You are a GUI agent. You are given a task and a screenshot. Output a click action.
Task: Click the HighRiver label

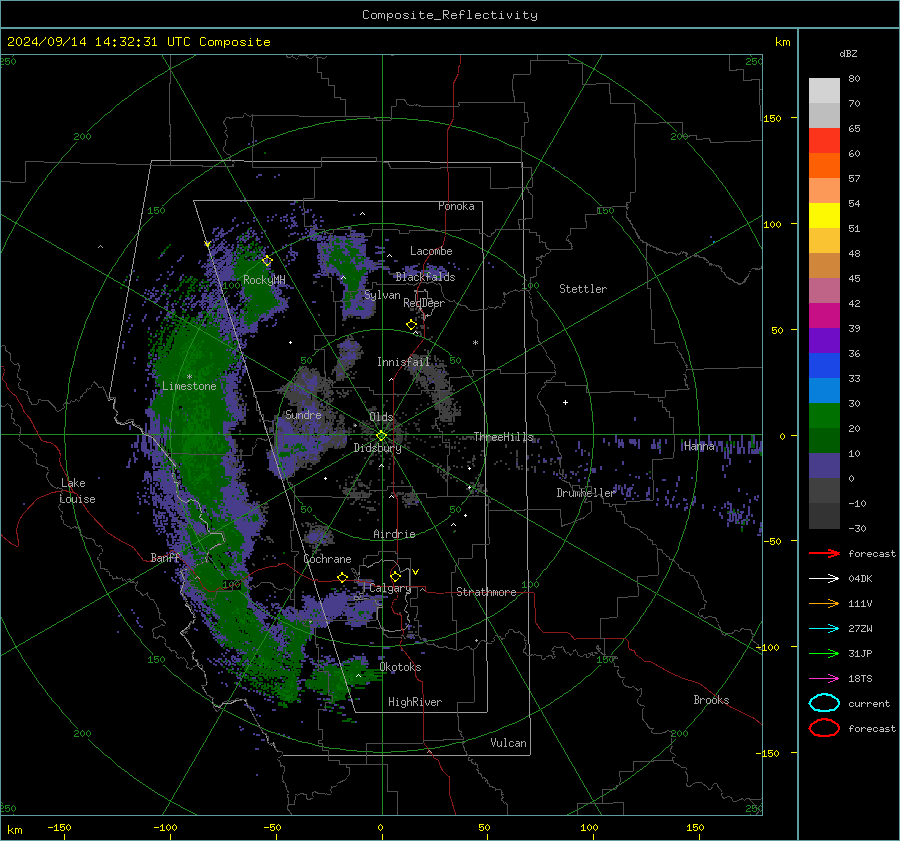[415, 702]
